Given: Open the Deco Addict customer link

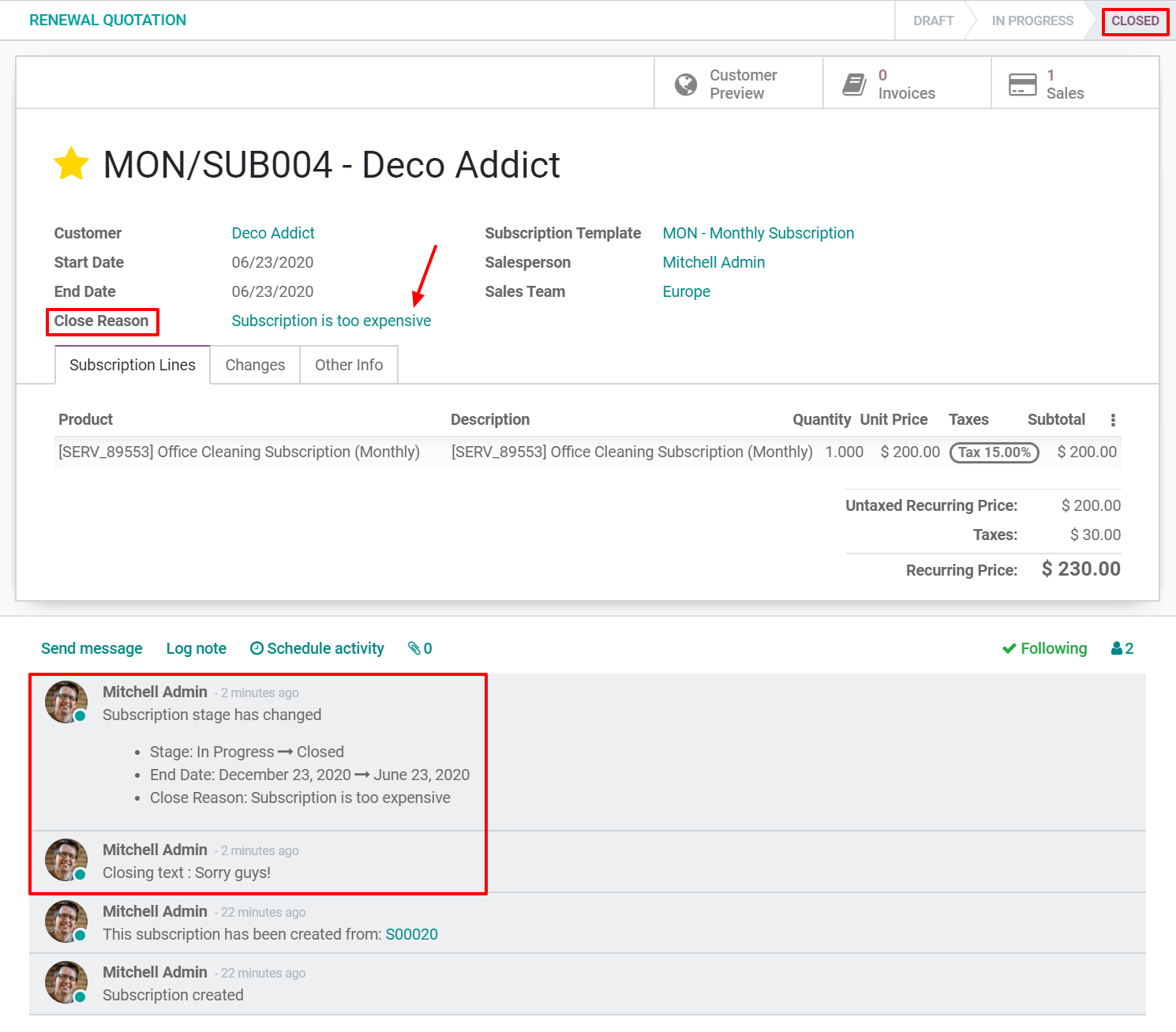Looking at the screenshot, I should pos(272,232).
